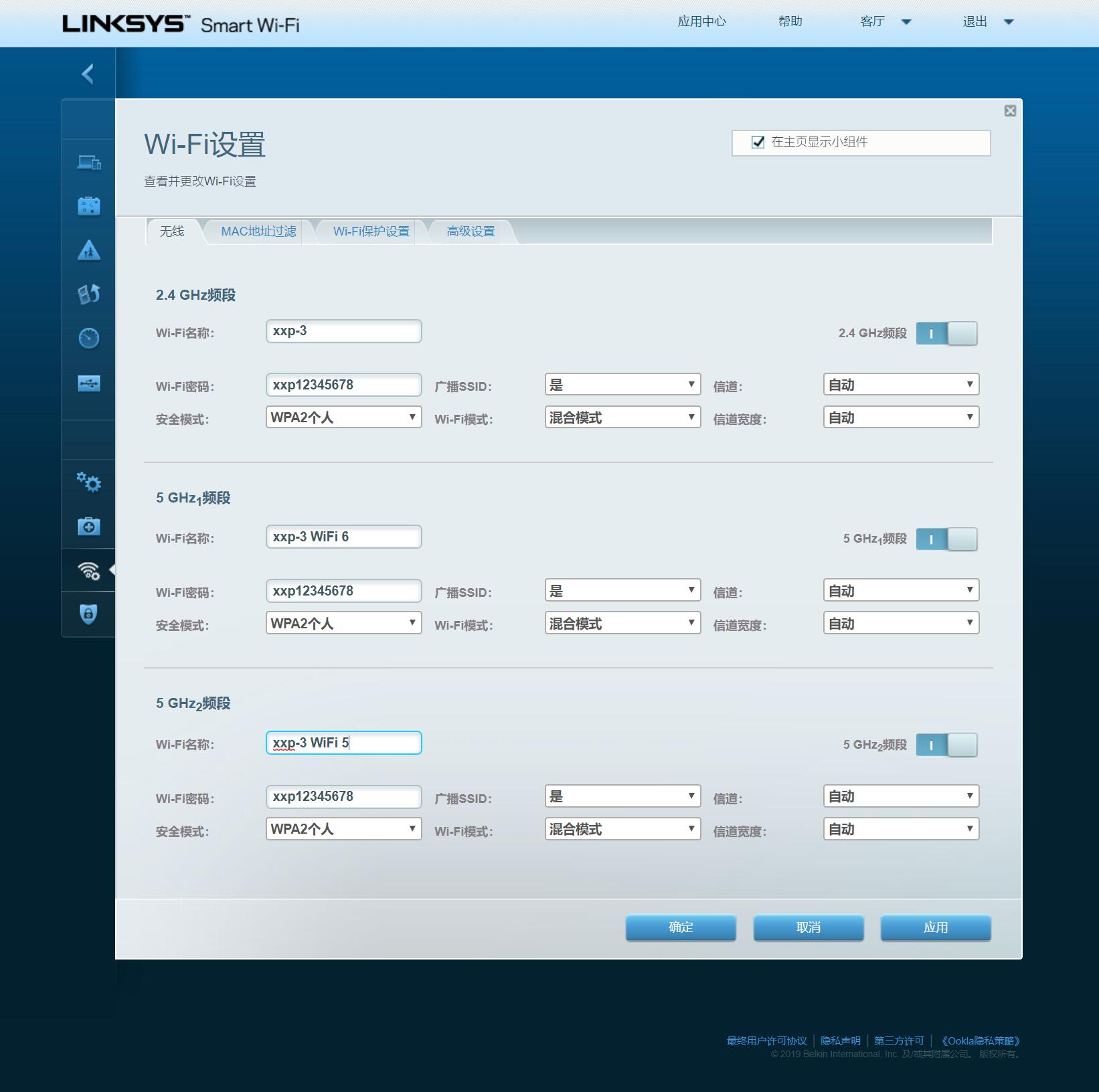Screen dimensions: 1099x1092
Task: Toggle the 5 GHz1频段 switch
Action: coord(946,539)
